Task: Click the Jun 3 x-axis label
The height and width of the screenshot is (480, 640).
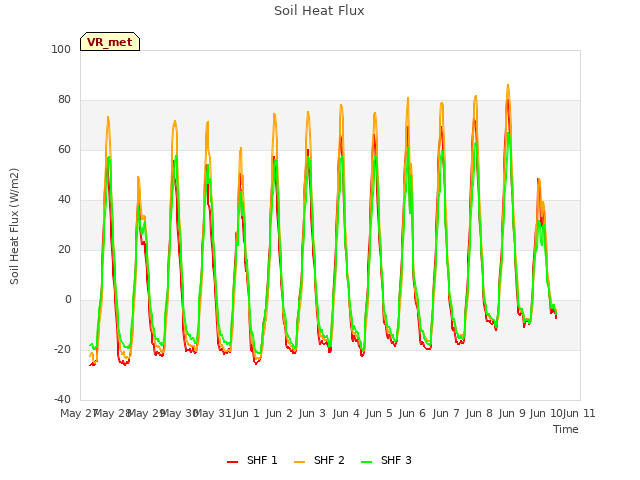Action: 312,413
